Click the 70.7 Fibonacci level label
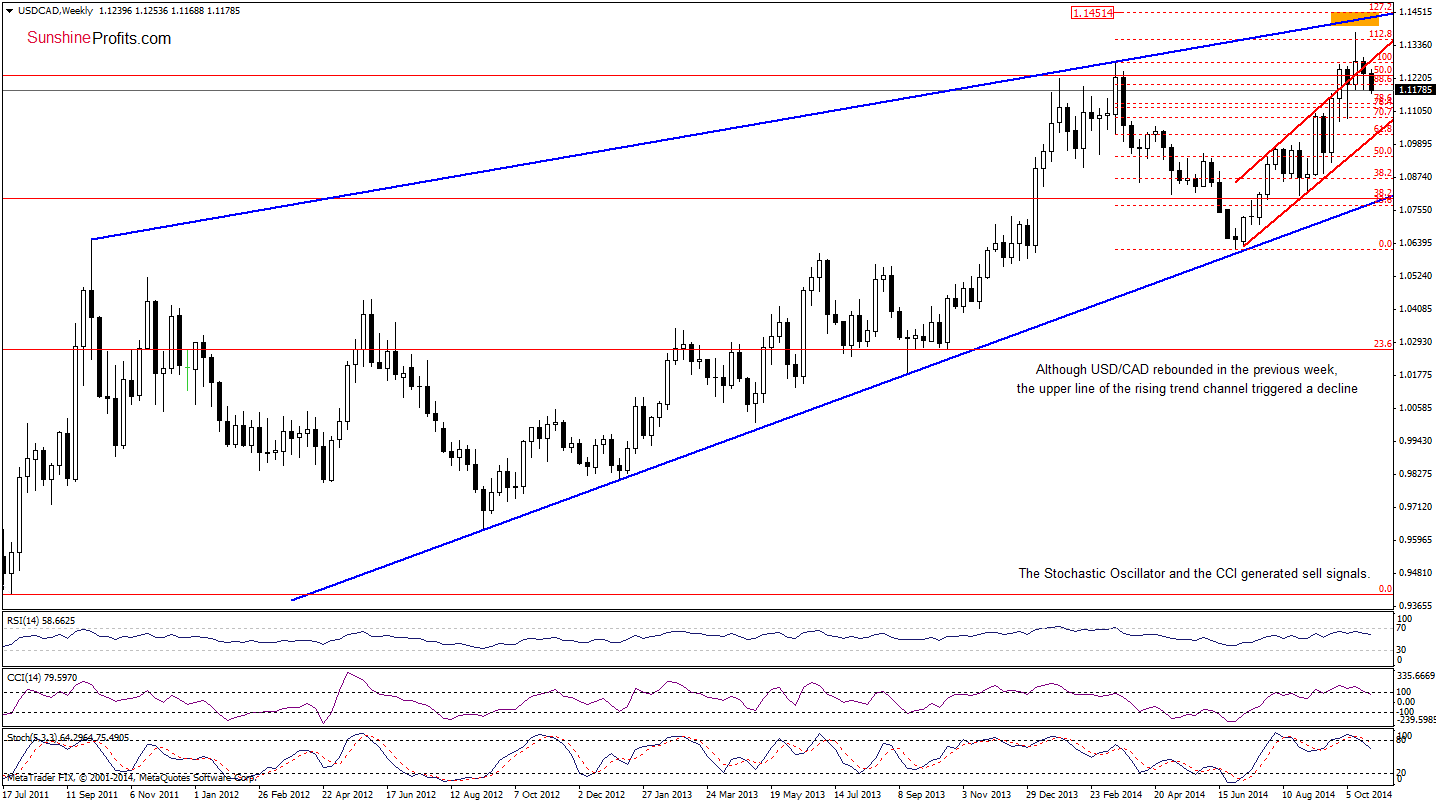 (x=1383, y=111)
